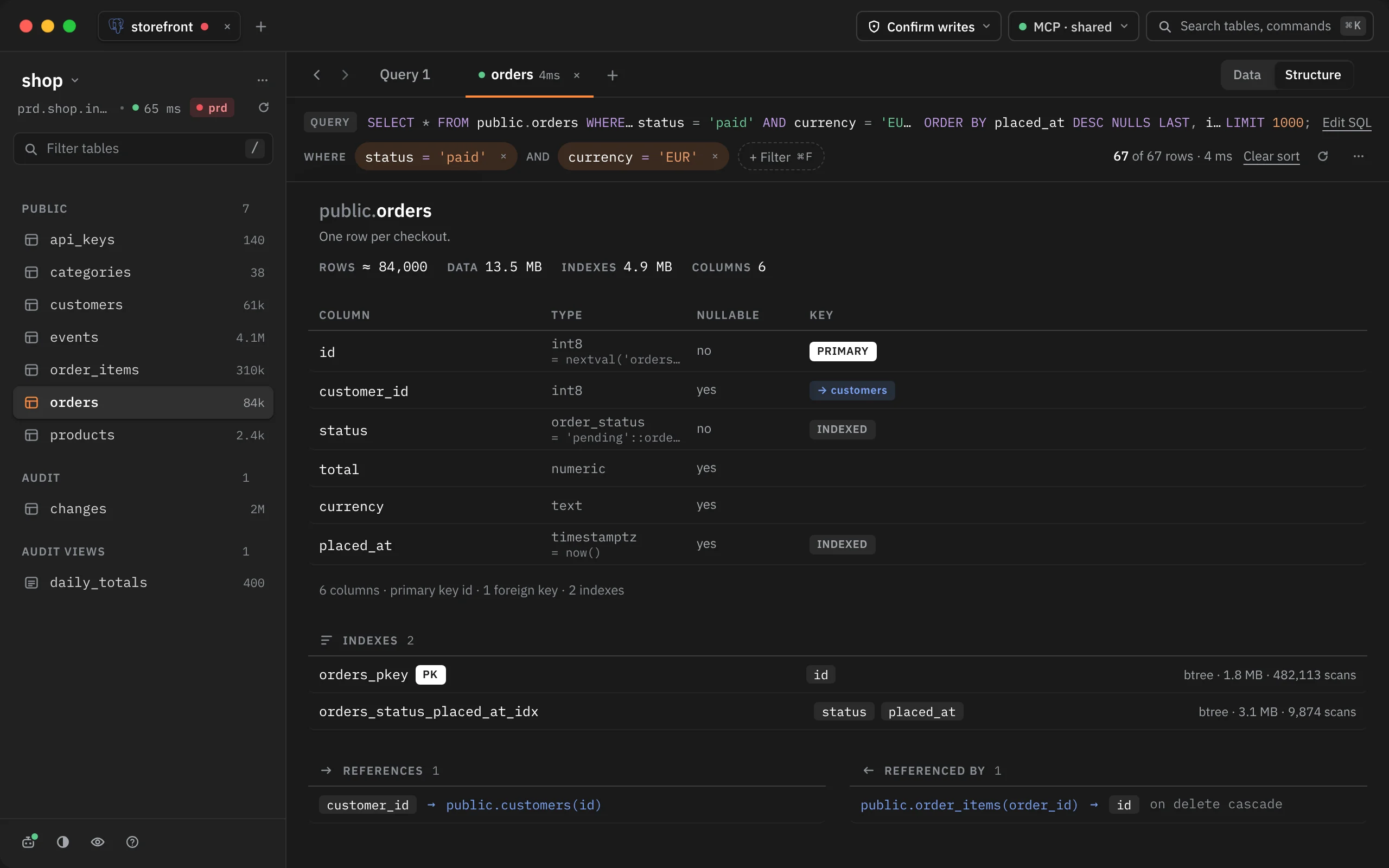The image size is (1389, 868).
Task: Click the PRIMARY key badge for id
Action: pyautogui.click(x=843, y=352)
